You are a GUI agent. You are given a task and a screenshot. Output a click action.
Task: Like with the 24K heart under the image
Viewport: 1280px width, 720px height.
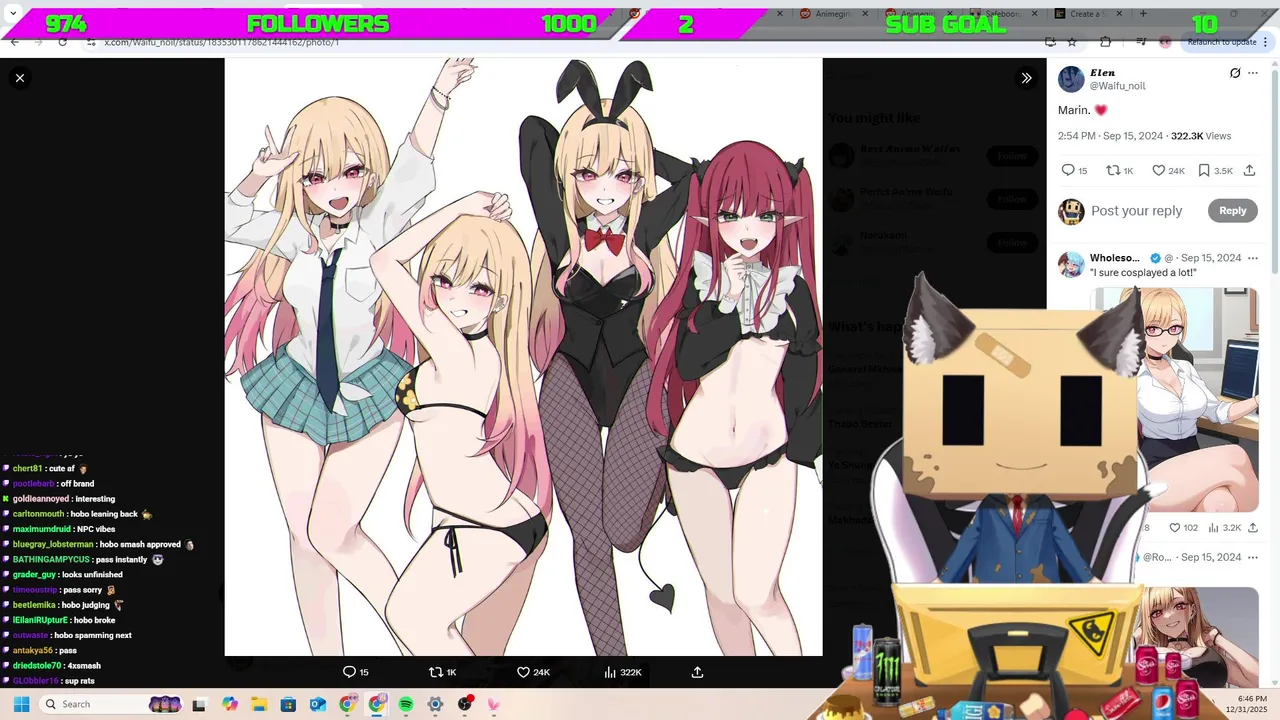coord(533,672)
